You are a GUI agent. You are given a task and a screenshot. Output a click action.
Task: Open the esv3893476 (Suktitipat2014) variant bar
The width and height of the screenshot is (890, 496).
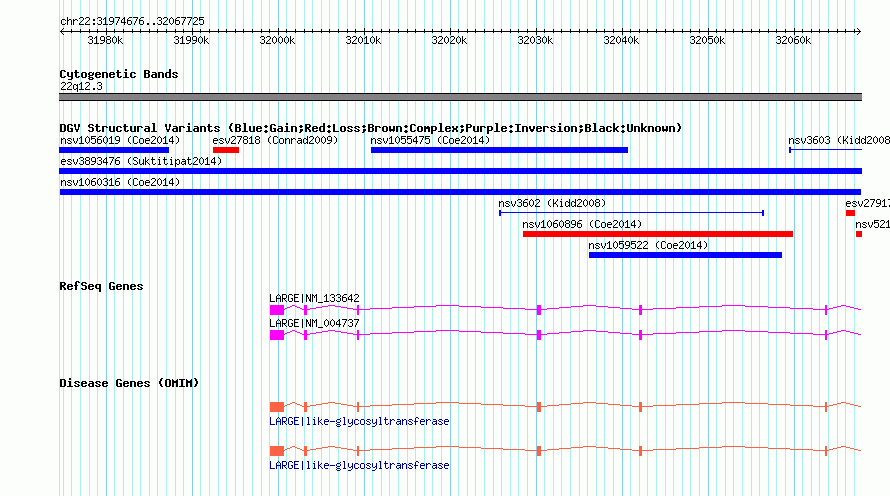point(460,171)
